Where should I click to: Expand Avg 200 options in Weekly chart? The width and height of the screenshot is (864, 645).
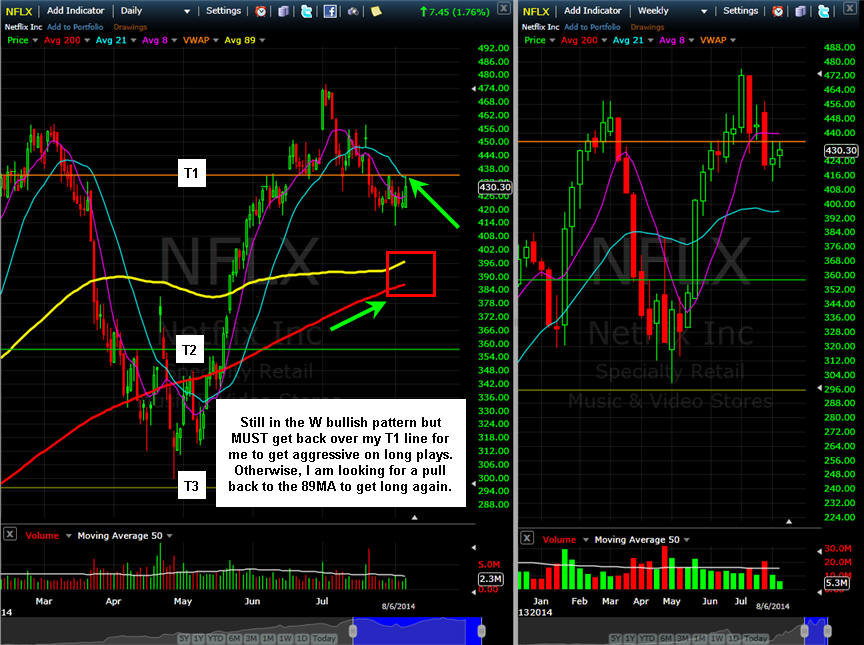(x=604, y=40)
